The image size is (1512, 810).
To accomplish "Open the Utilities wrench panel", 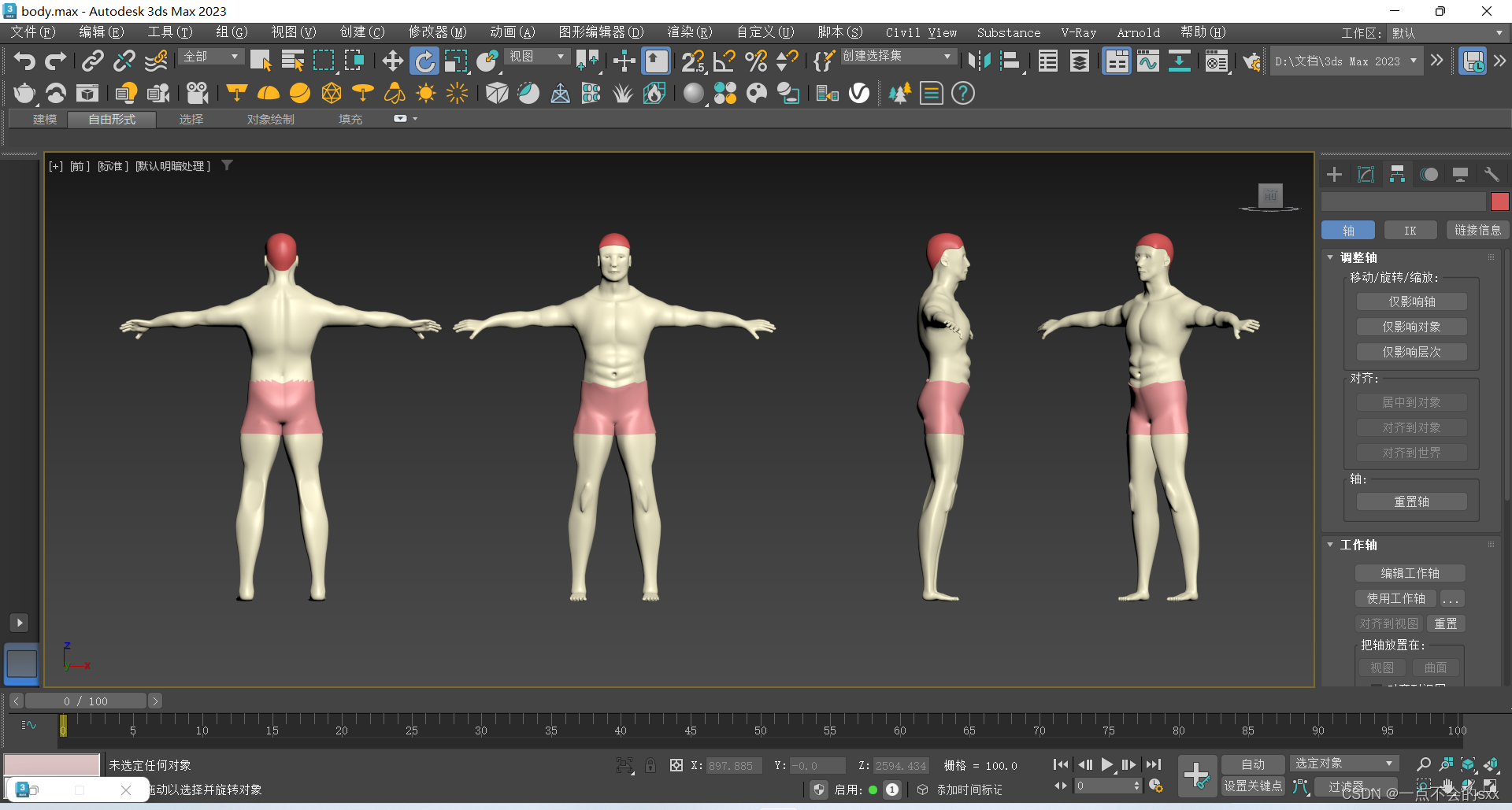I will click(x=1492, y=175).
